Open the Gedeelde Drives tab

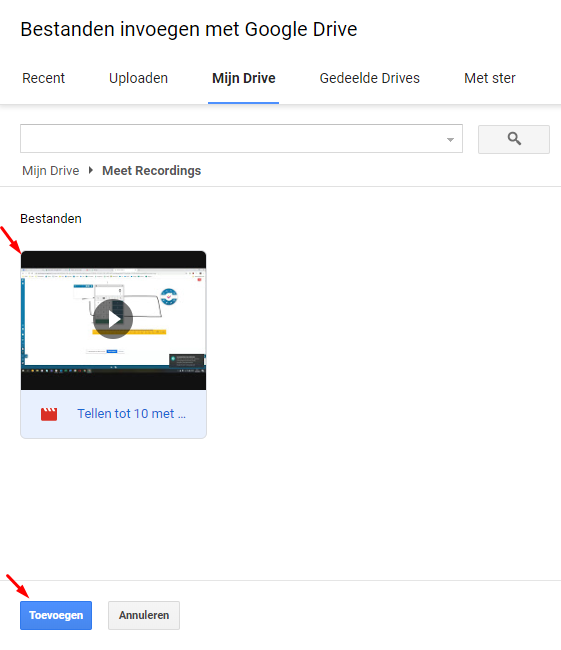coord(369,78)
